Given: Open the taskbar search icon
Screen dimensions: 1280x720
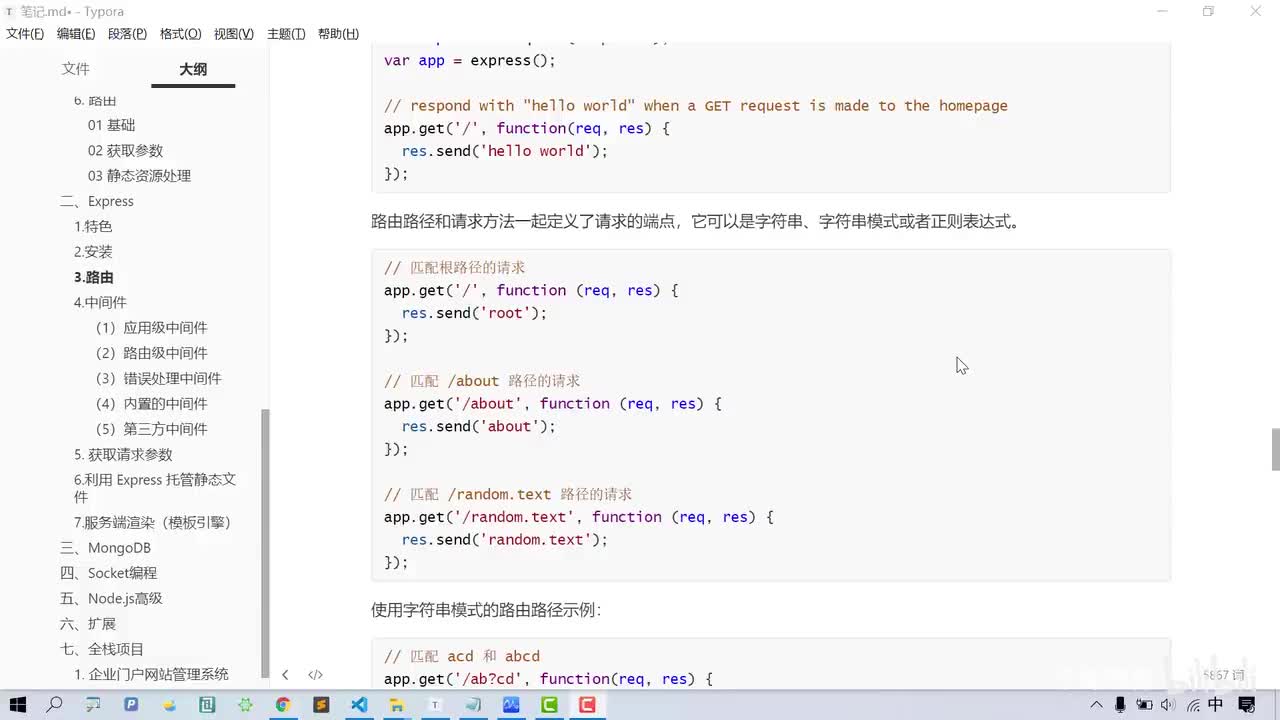Looking at the screenshot, I should (x=55, y=705).
